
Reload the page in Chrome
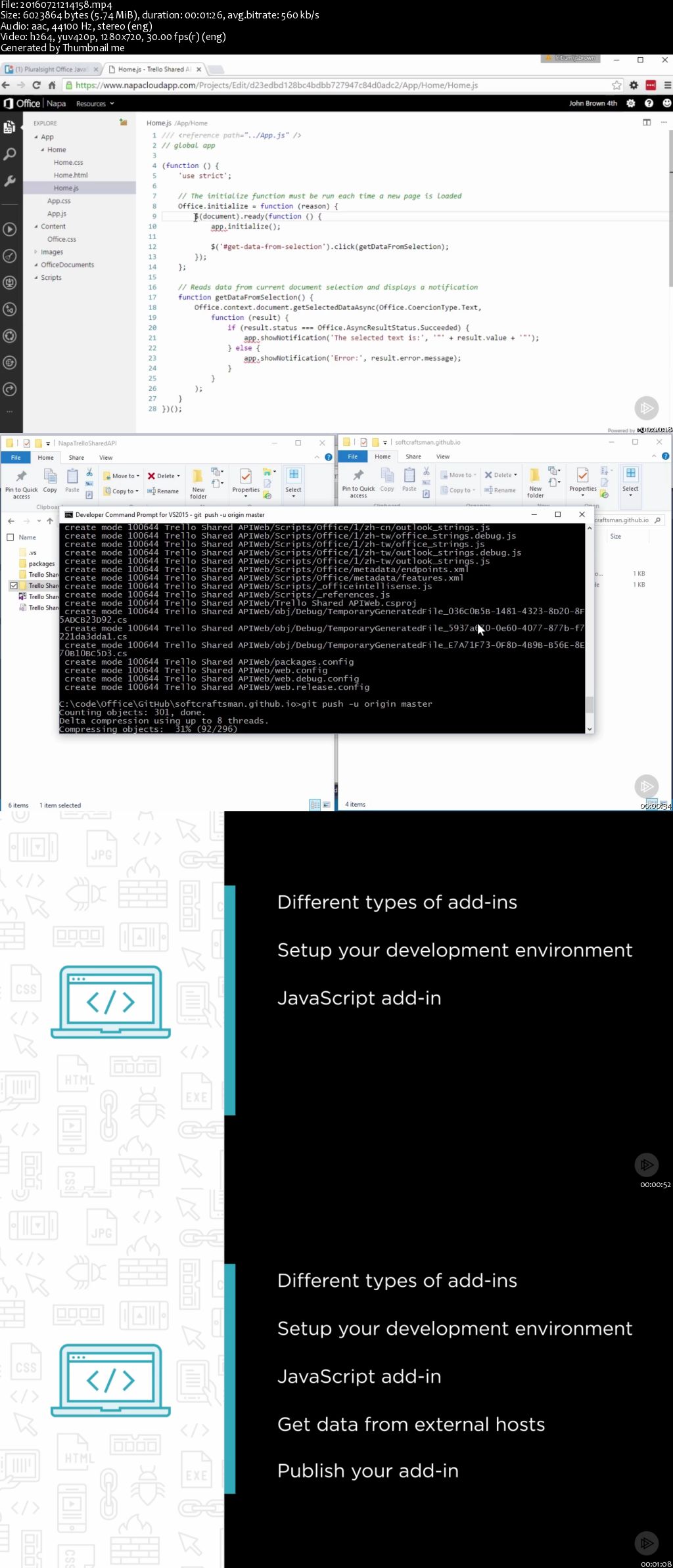click(36, 85)
